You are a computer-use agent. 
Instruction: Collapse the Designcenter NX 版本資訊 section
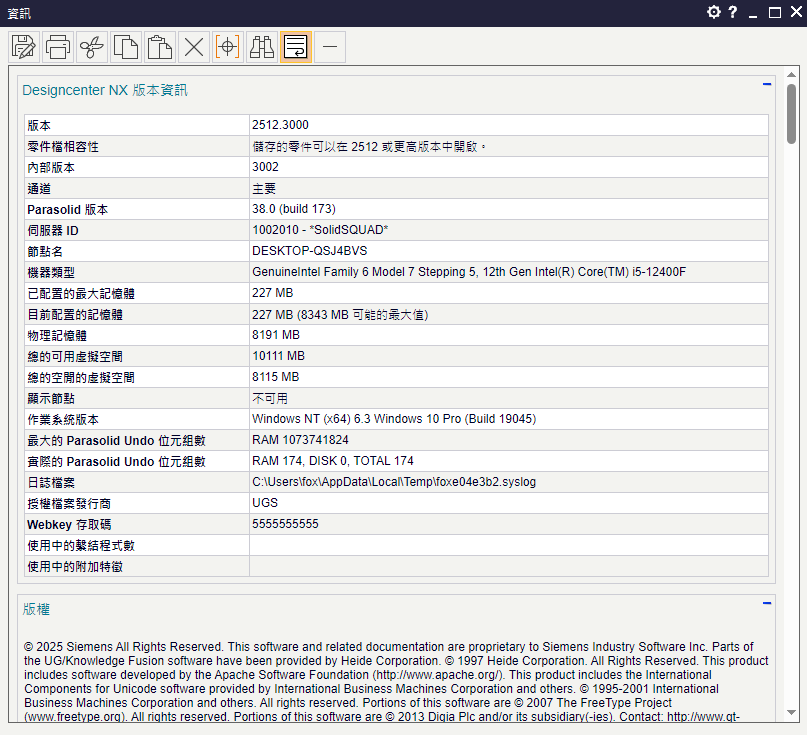[767, 85]
